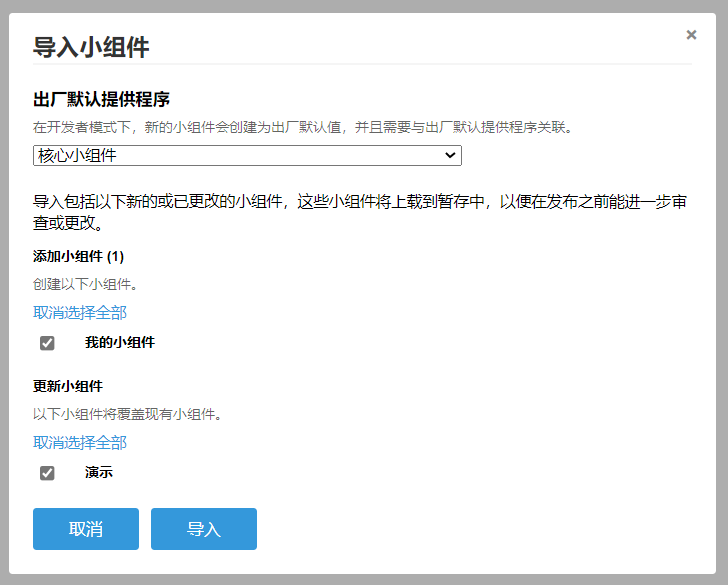Click the 出厂默认提供程序 heading
Viewport: 728px width, 585px height.
[101, 100]
